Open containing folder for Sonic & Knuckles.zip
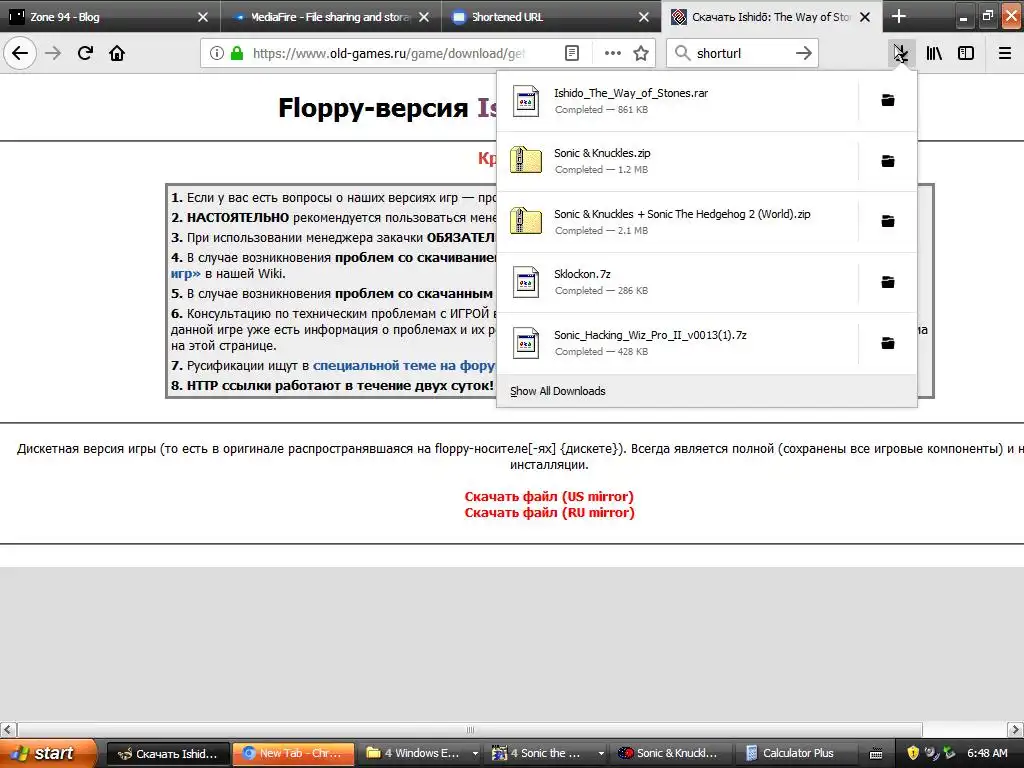The height and width of the screenshot is (768, 1024). (888, 161)
